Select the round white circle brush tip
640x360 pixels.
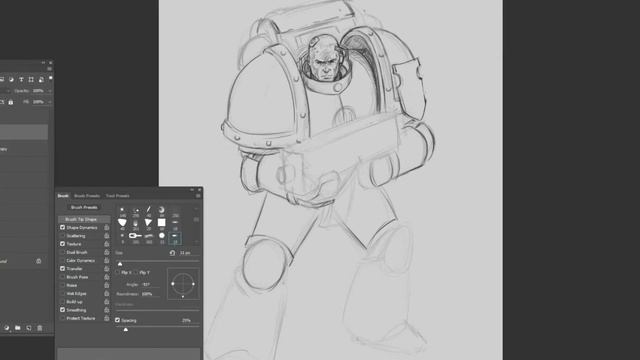pyautogui.click(x=162, y=236)
